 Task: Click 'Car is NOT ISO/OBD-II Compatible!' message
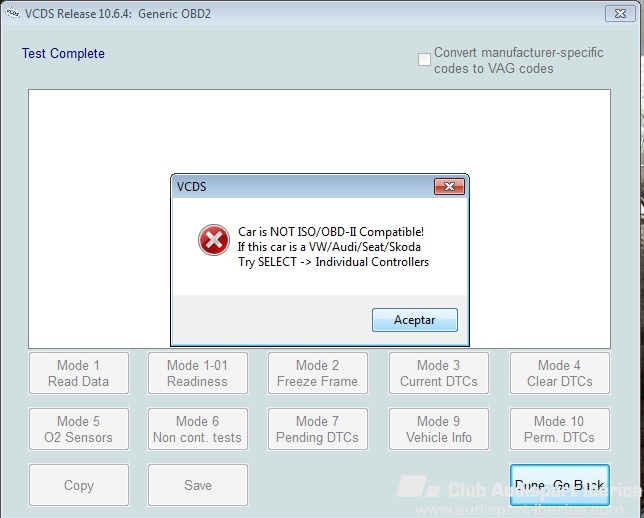click(x=331, y=232)
